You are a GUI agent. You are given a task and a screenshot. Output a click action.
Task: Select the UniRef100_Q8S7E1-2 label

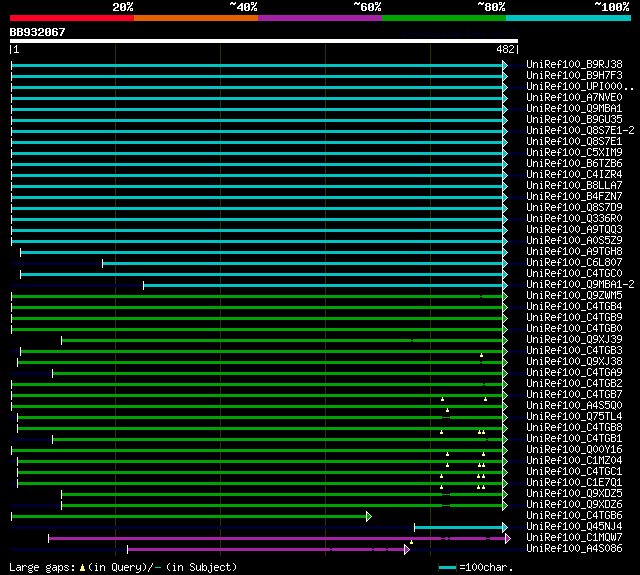click(580, 131)
